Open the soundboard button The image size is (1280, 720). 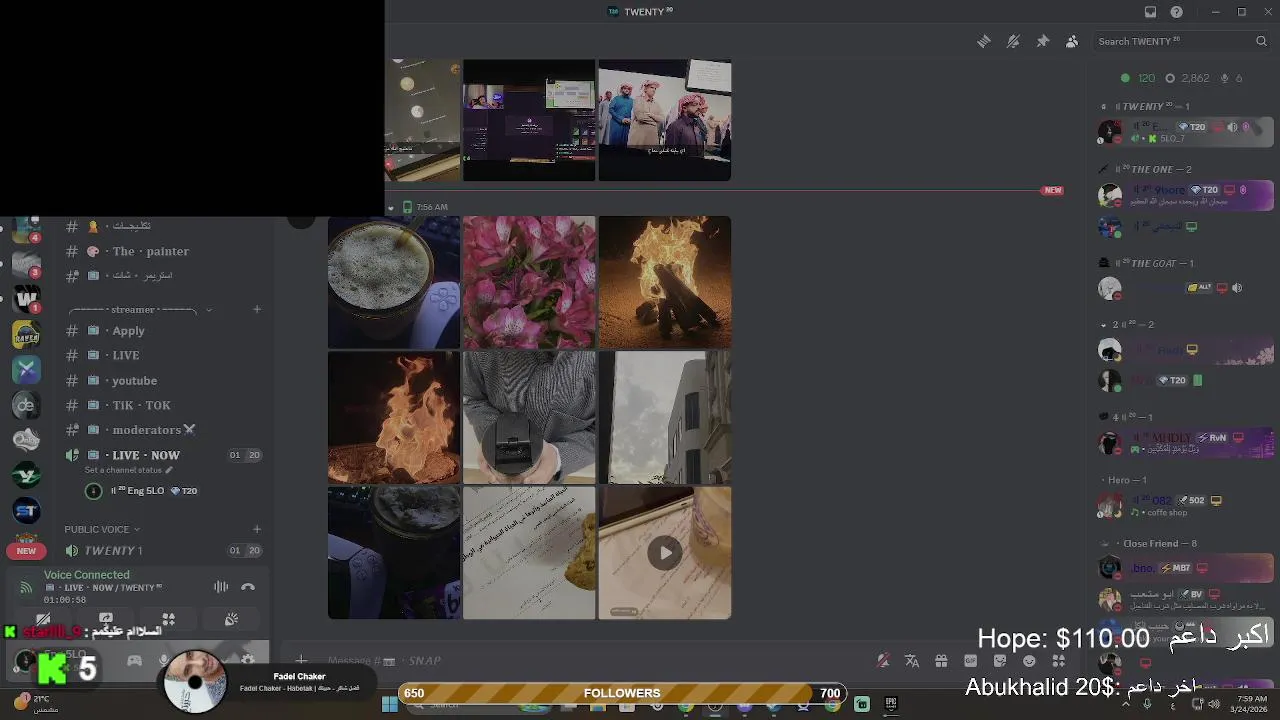point(231,620)
